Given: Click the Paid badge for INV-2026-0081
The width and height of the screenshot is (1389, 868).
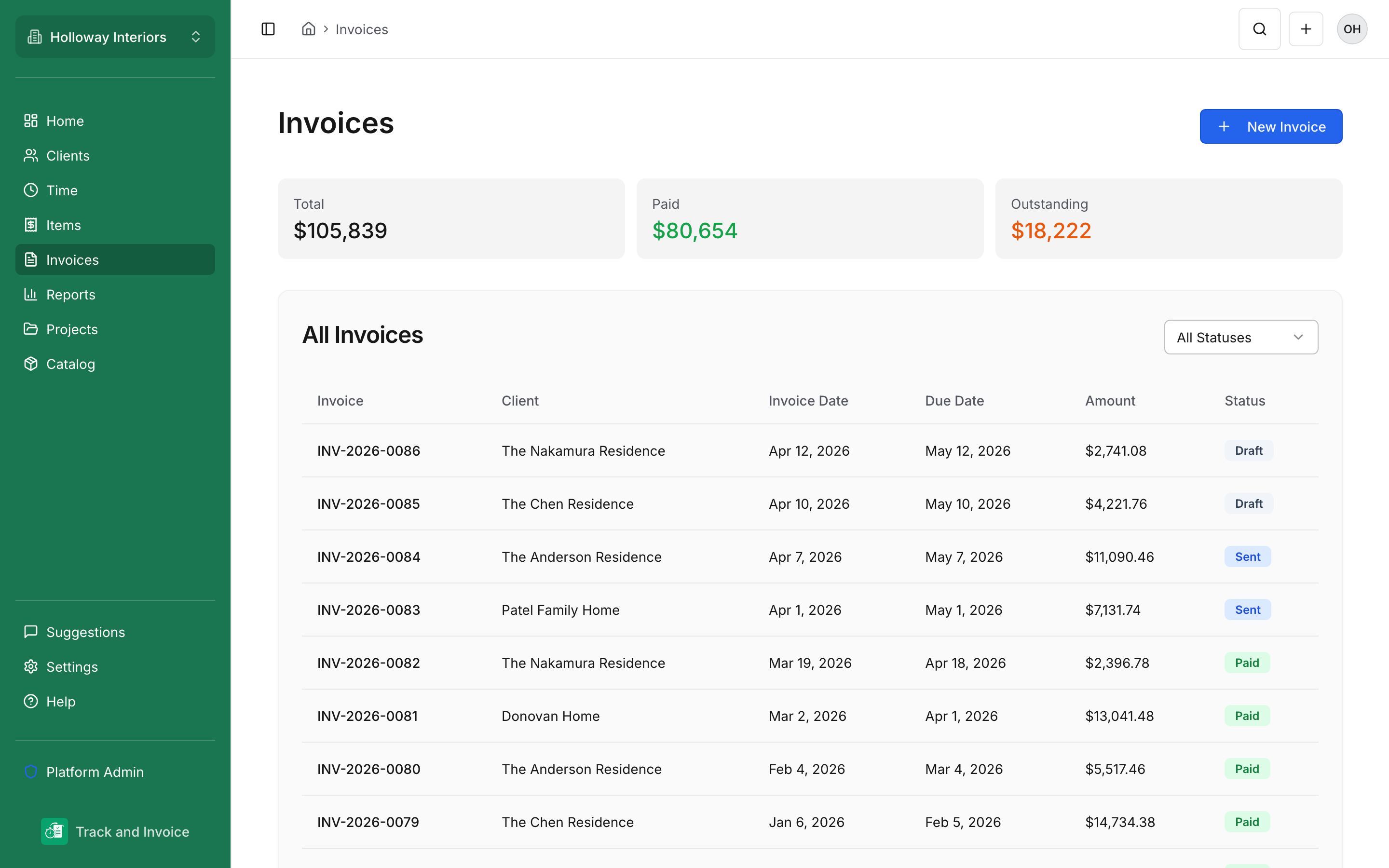Looking at the screenshot, I should [x=1247, y=716].
